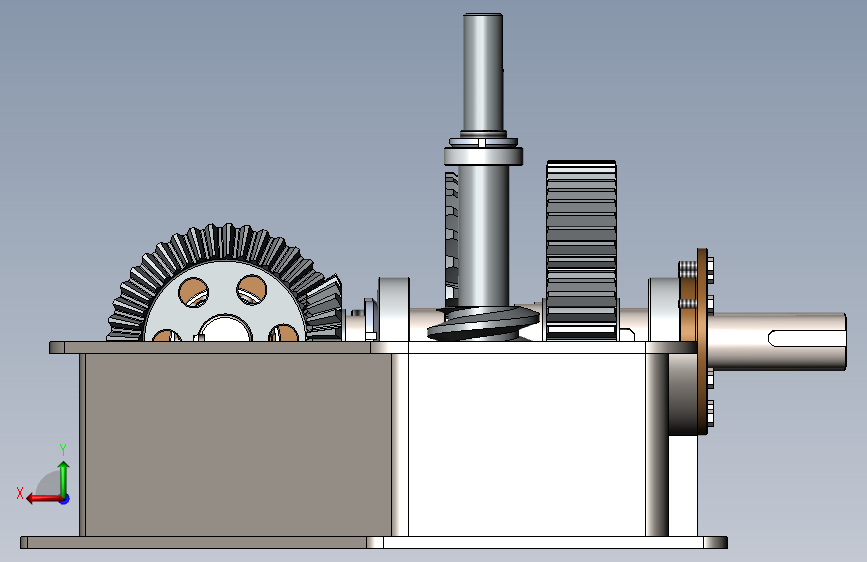Select the bearing block beside the brown flange

(664, 310)
